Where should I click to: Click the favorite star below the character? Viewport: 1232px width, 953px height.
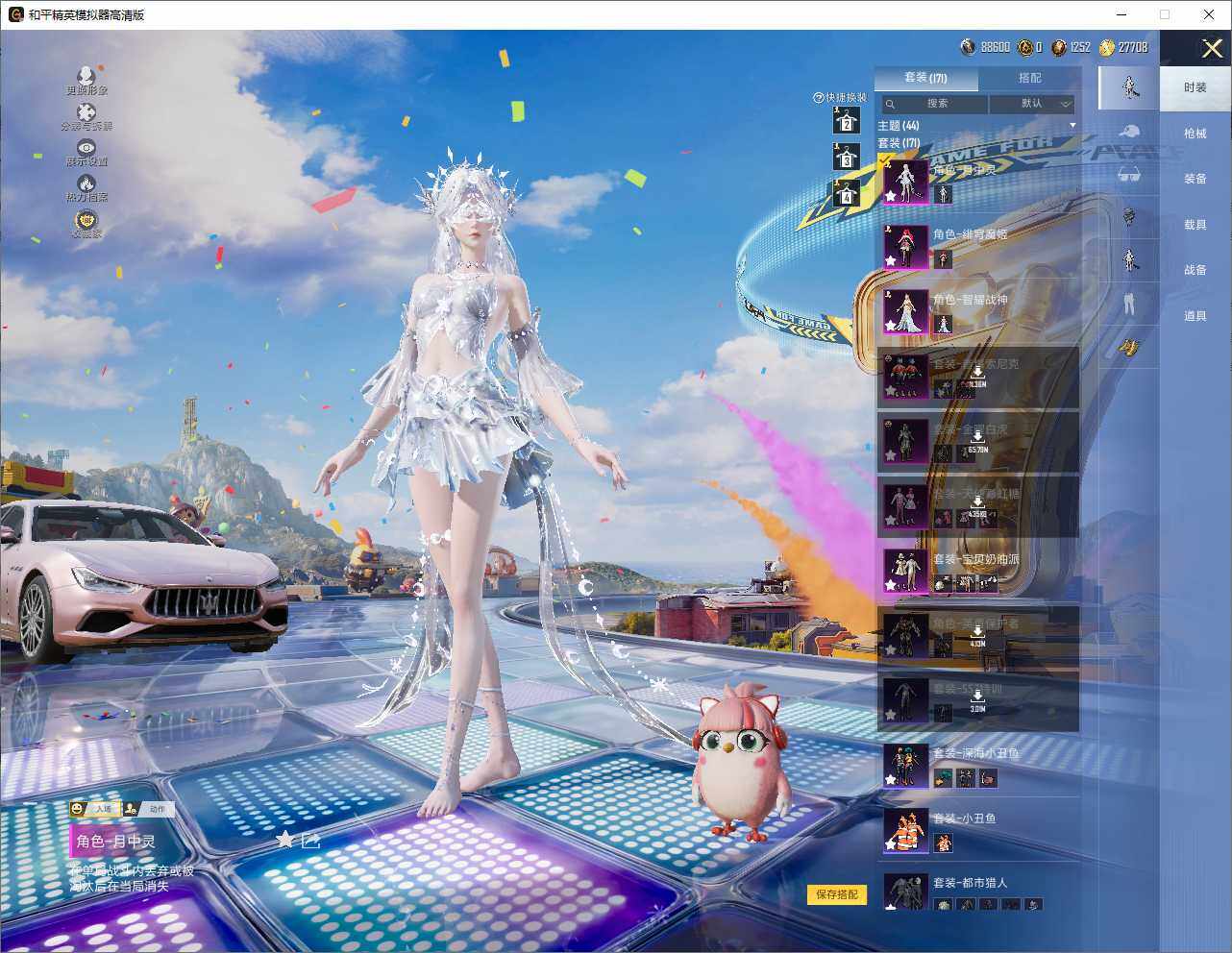284,840
